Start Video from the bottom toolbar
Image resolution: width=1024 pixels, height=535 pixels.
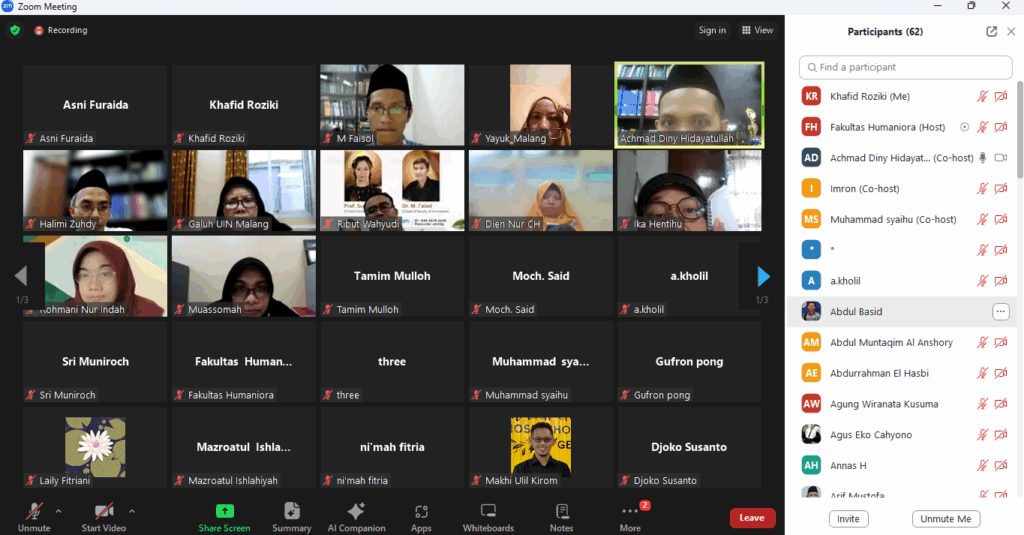pos(103,516)
